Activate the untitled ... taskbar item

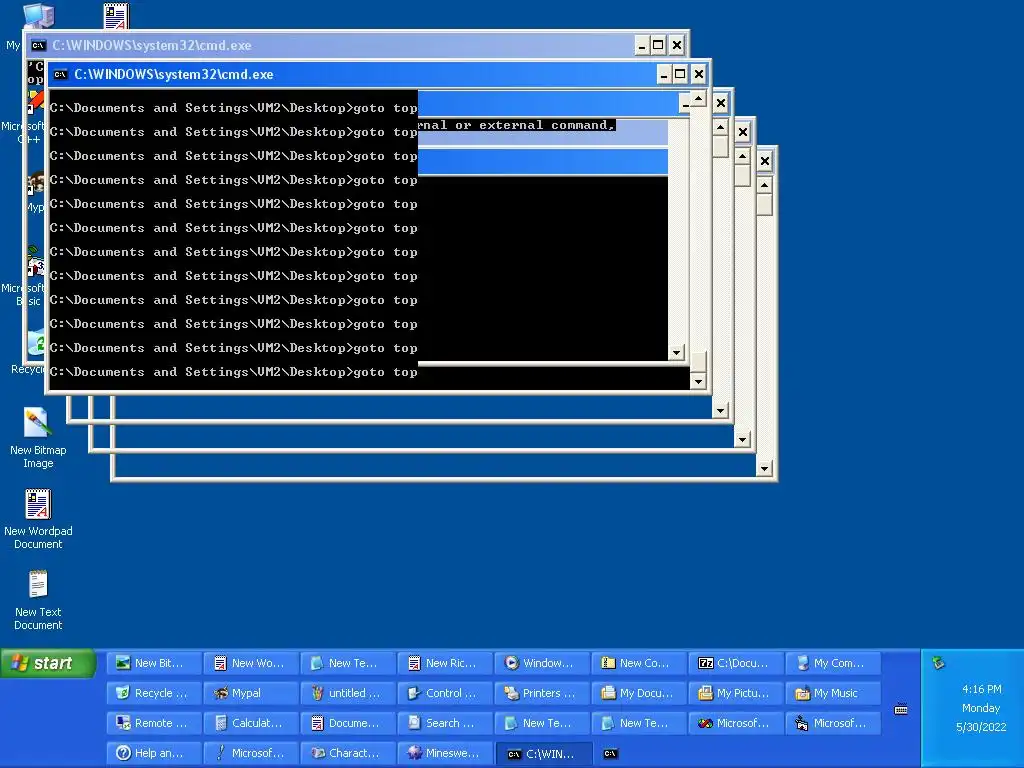[347, 693]
